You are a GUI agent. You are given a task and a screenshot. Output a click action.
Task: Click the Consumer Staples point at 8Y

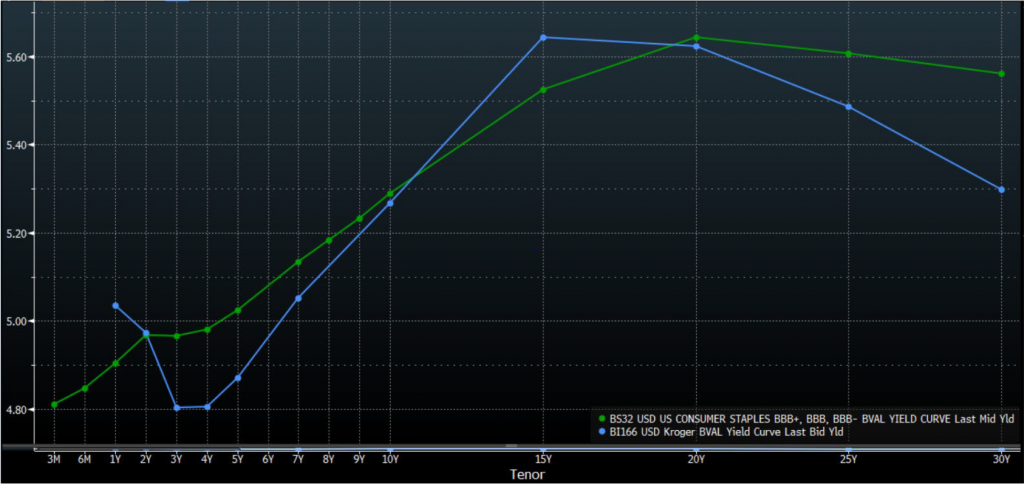(x=329, y=240)
